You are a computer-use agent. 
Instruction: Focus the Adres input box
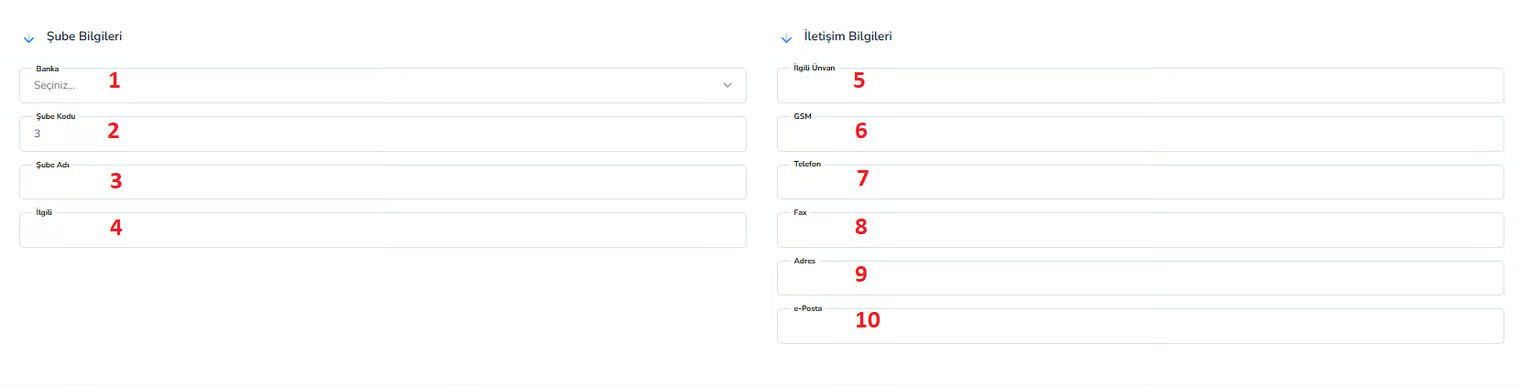tap(1140, 278)
